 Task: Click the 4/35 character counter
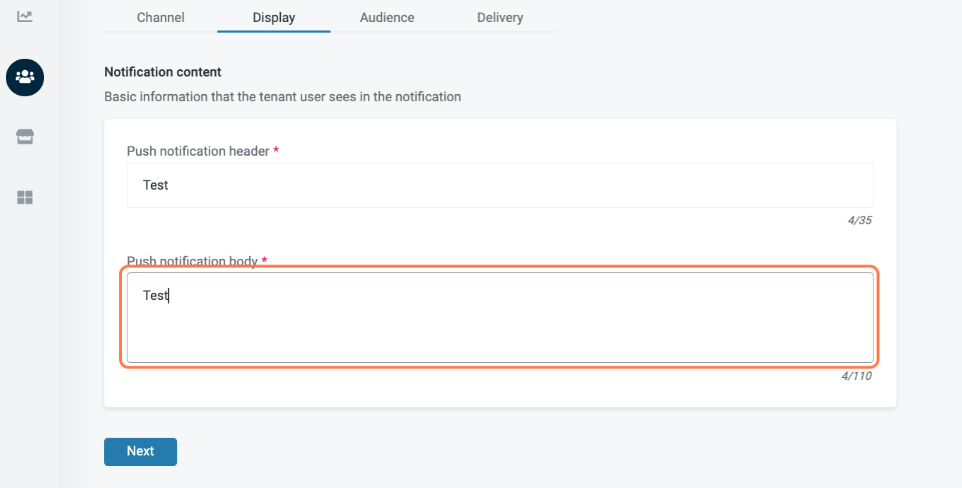click(x=858, y=220)
